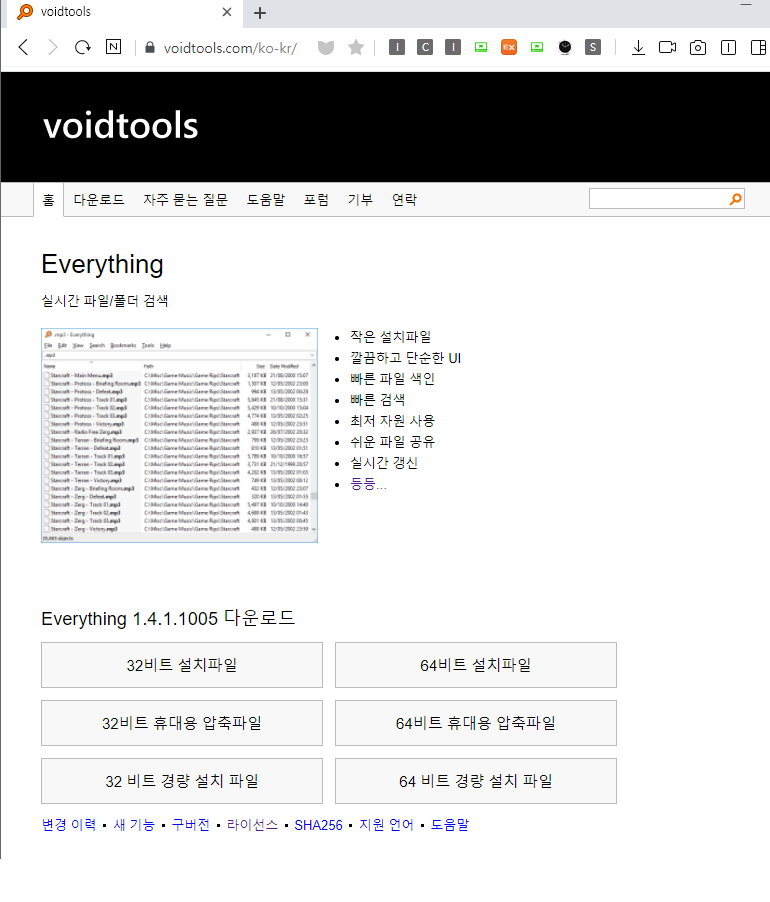Click the 작은 설치파일 bullet text
The height and width of the screenshot is (902, 770).
pos(390,337)
